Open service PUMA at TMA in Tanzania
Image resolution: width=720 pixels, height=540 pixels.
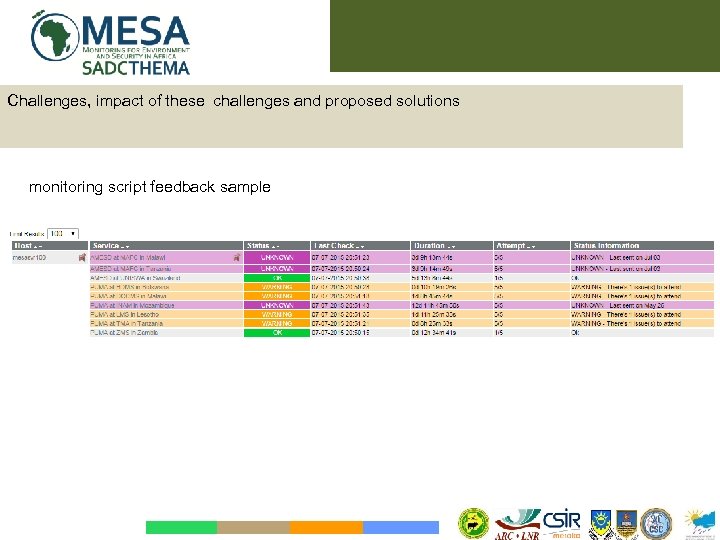(126, 323)
